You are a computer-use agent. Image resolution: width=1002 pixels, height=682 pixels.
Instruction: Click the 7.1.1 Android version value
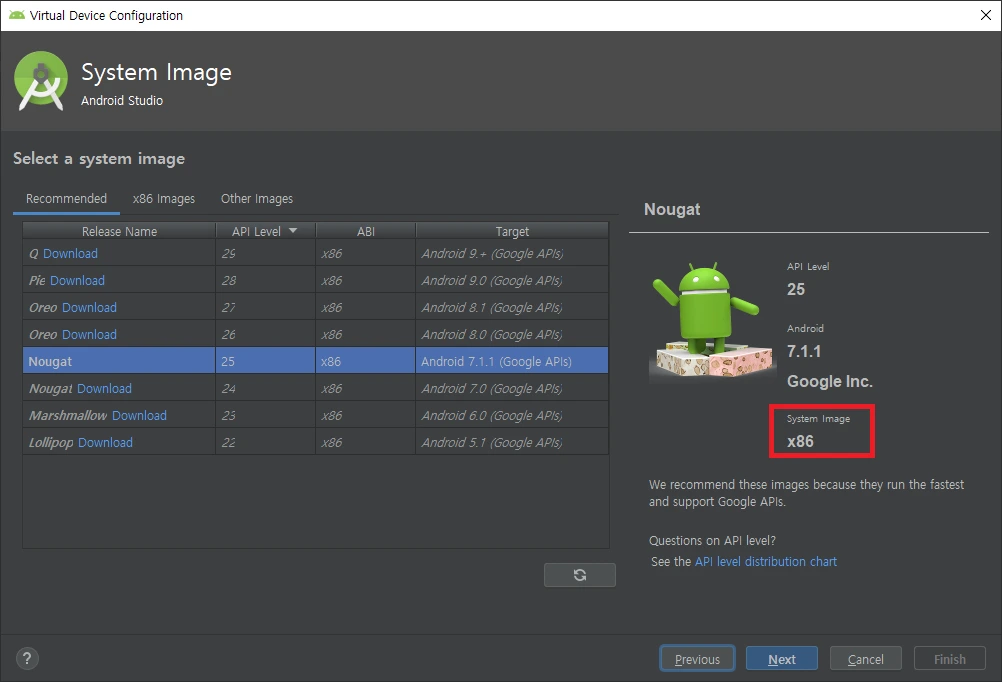click(804, 351)
